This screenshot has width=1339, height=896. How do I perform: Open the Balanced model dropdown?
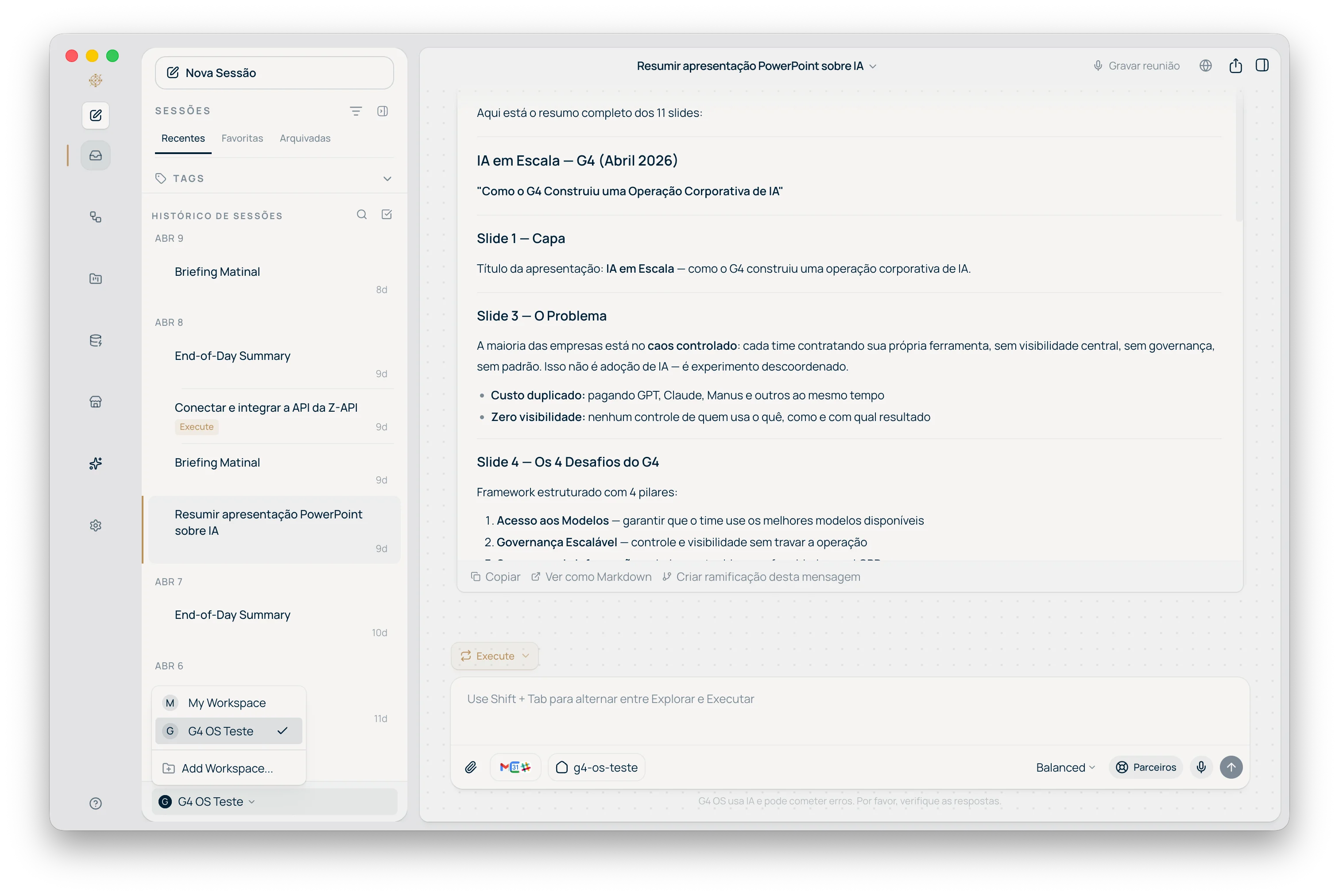(x=1065, y=768)
